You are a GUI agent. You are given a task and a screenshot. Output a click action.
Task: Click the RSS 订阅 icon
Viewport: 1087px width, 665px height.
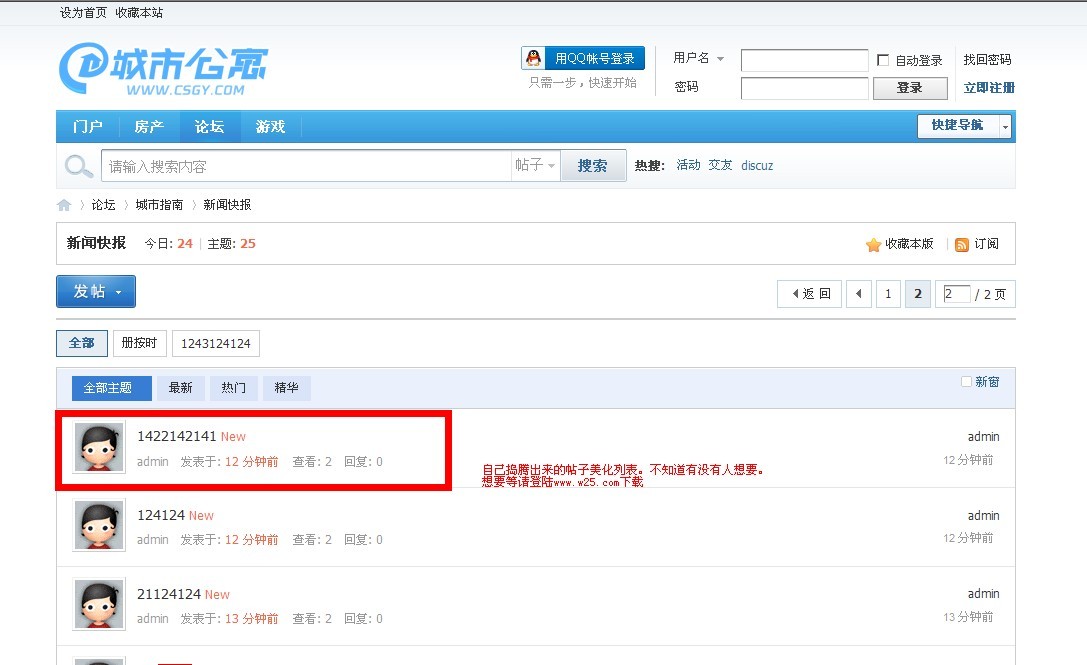[962, 244]
